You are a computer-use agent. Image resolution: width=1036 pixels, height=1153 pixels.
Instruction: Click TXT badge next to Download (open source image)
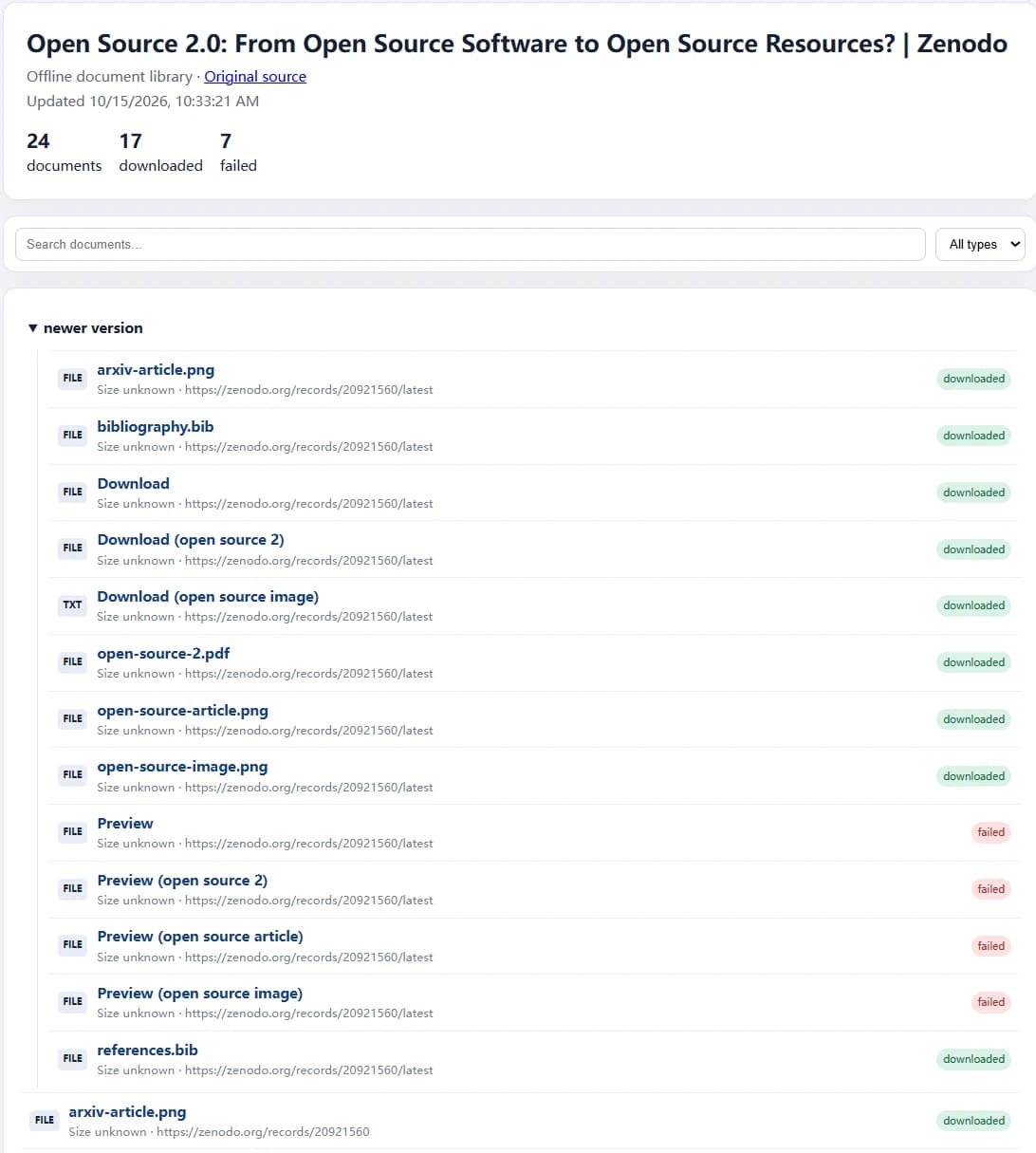tap(73, 604)
